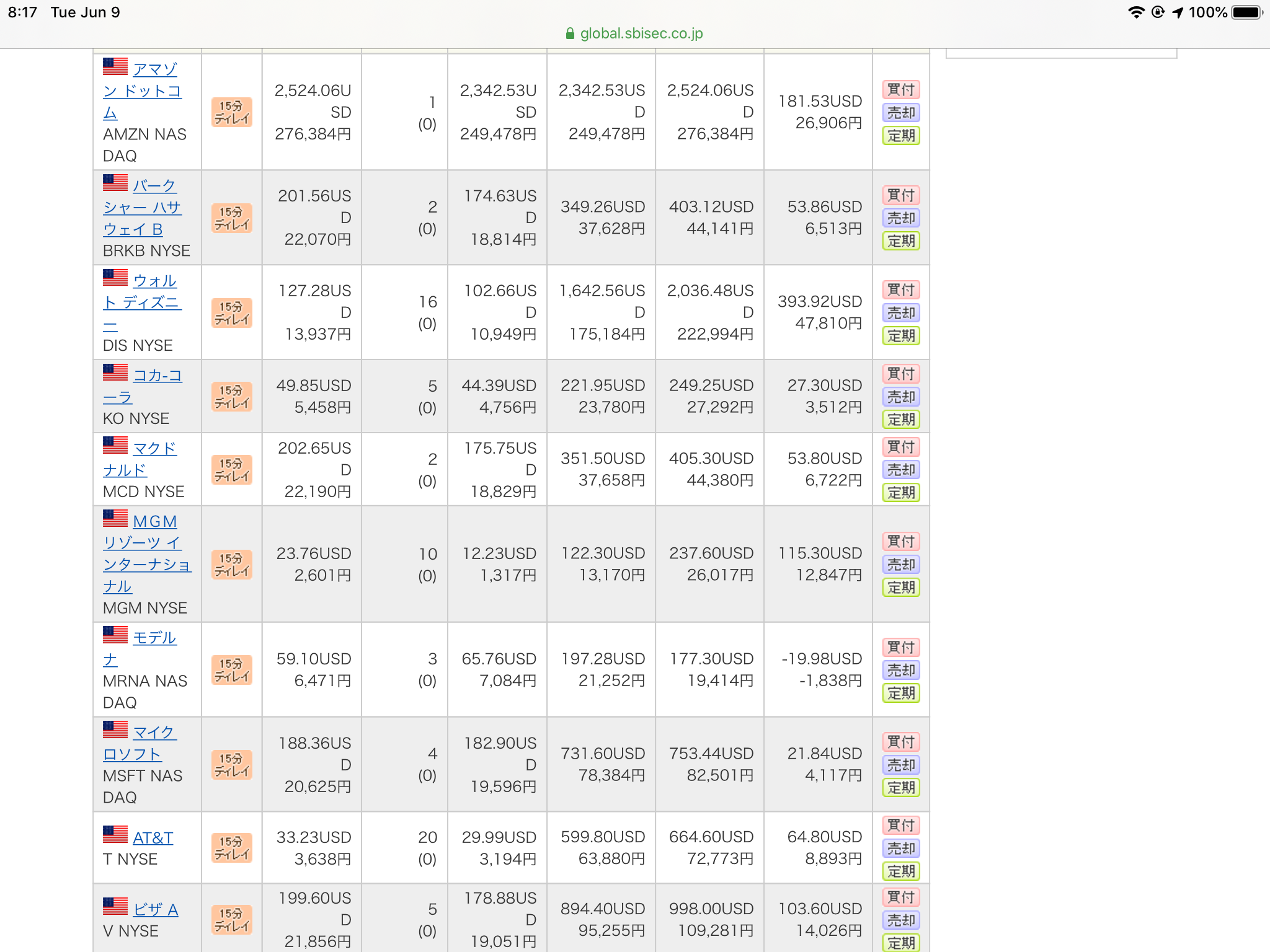Click the 定期 periodic button for MCD
This screenshot has height=952, width=1270.
[x=901, y=493]
